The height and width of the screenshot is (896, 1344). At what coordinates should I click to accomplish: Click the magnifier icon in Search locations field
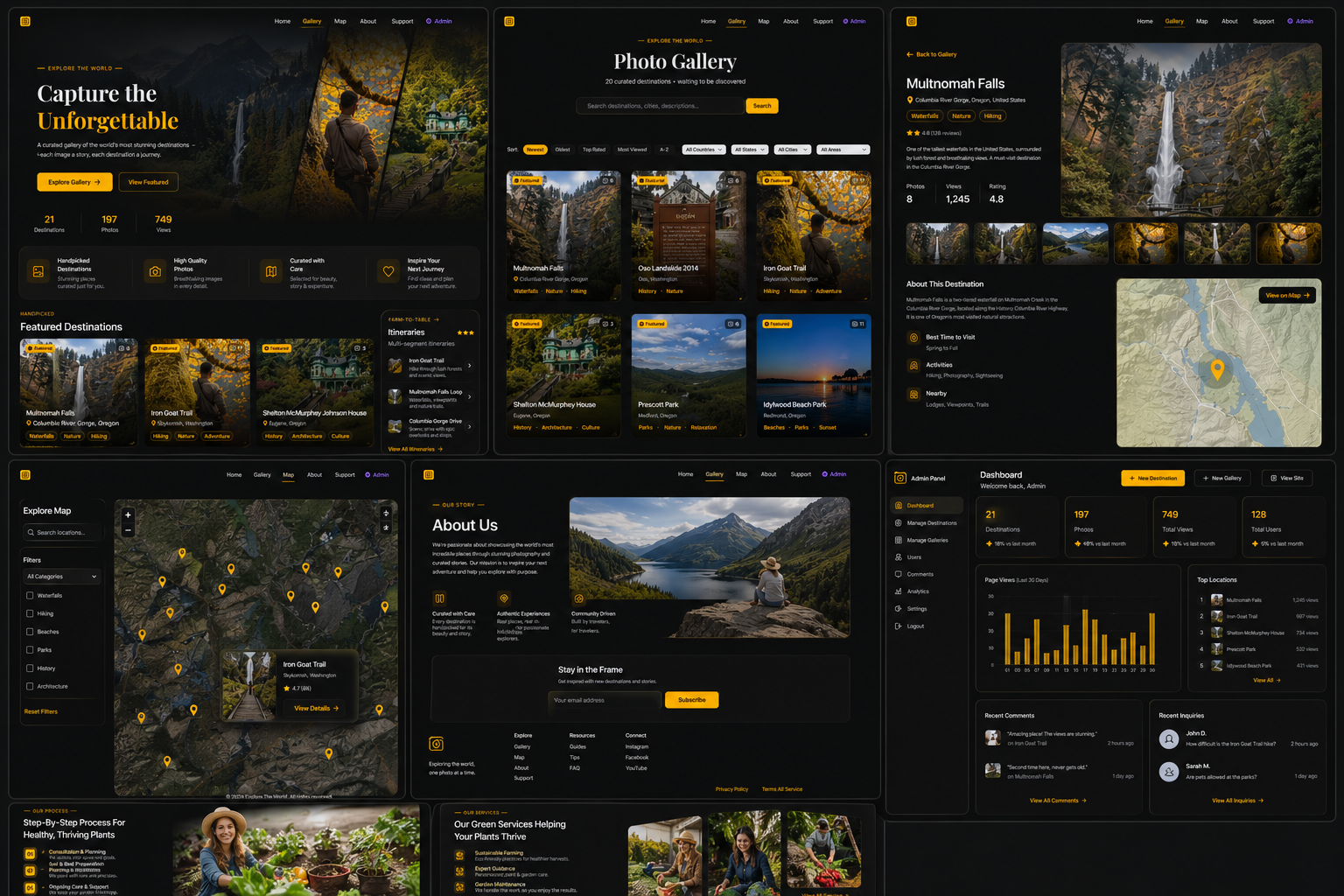pyautogui.click(x=31, y=532)
